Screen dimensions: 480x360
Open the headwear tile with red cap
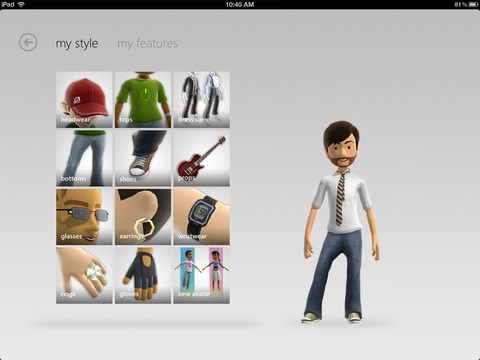84,100
